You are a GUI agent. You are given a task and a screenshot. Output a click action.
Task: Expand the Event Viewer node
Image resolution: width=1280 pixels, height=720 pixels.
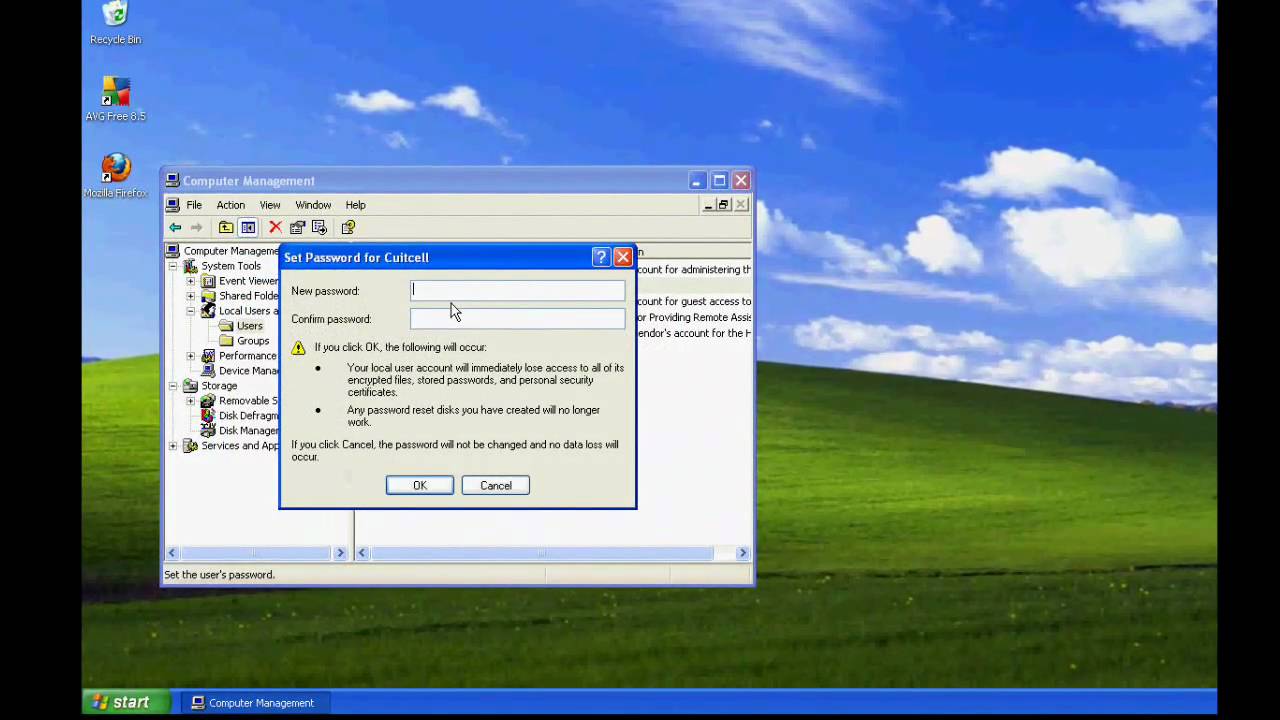click(x=191, y=281)
